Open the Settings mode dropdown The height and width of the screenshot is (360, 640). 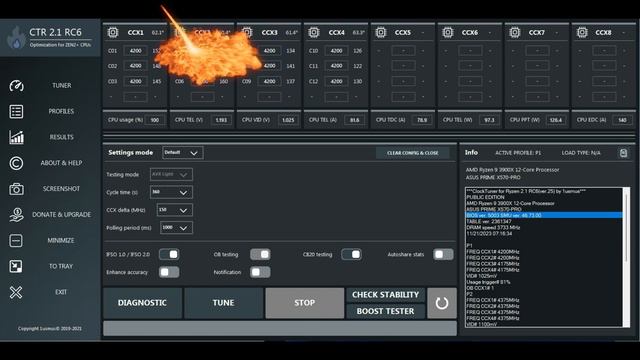coord(182,153)
